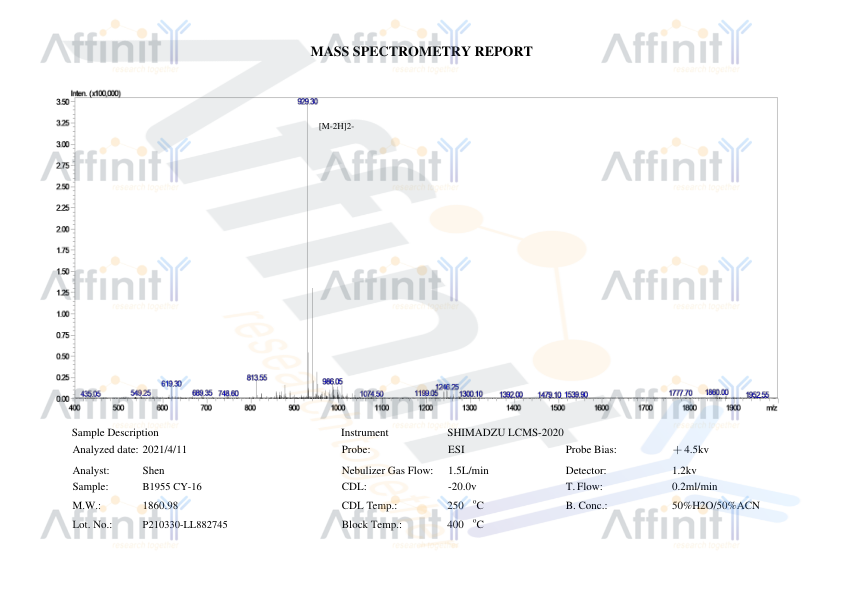Select the 1000 x-axis tick value
Image resolution: width=842 pixels, height=596 pixels.
pyautogui.click(x=338, y=408)
